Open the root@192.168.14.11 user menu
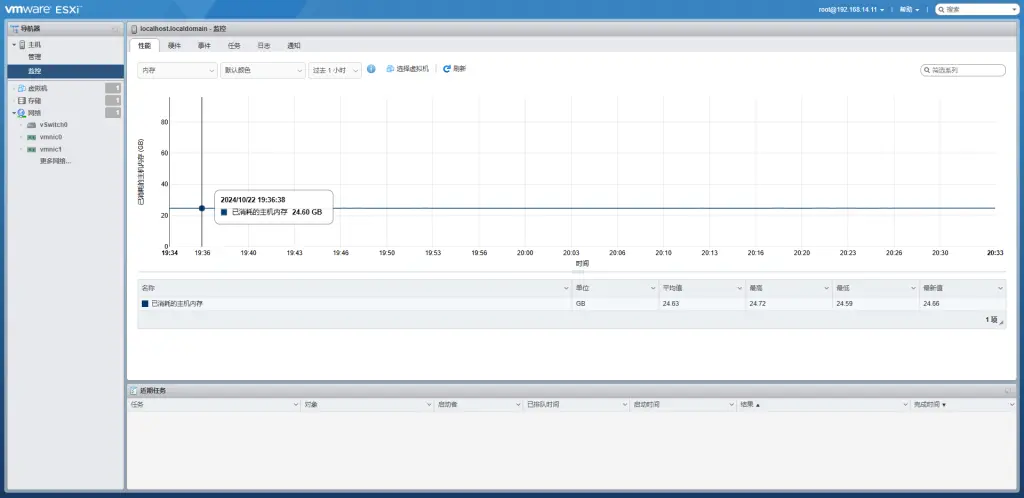The image size is (1024, 498). click(851, 9)
